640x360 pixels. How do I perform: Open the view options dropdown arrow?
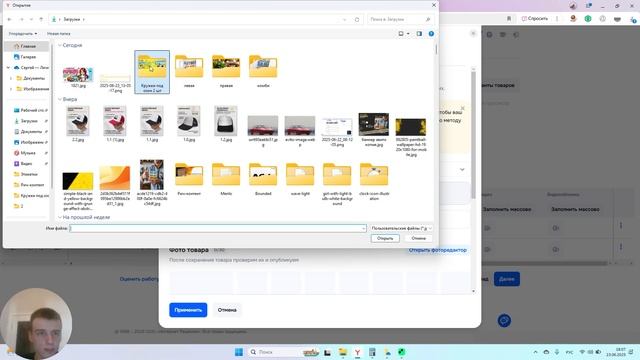[408, 34]
